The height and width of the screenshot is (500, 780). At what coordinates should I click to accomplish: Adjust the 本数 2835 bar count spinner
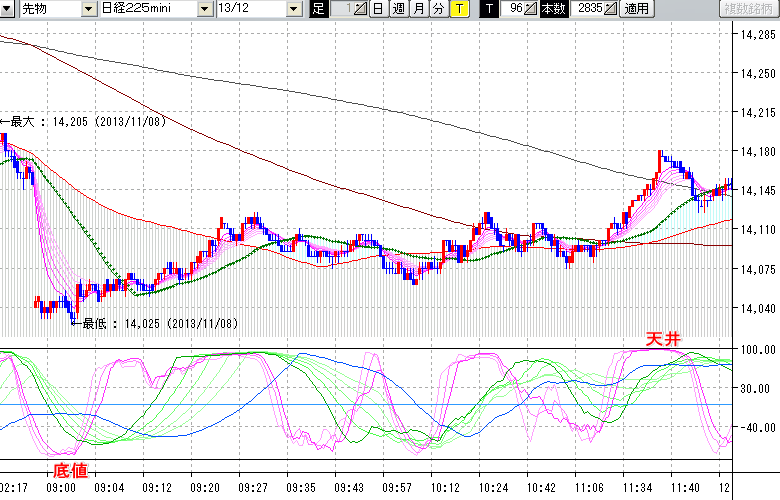tap(611, 9)
